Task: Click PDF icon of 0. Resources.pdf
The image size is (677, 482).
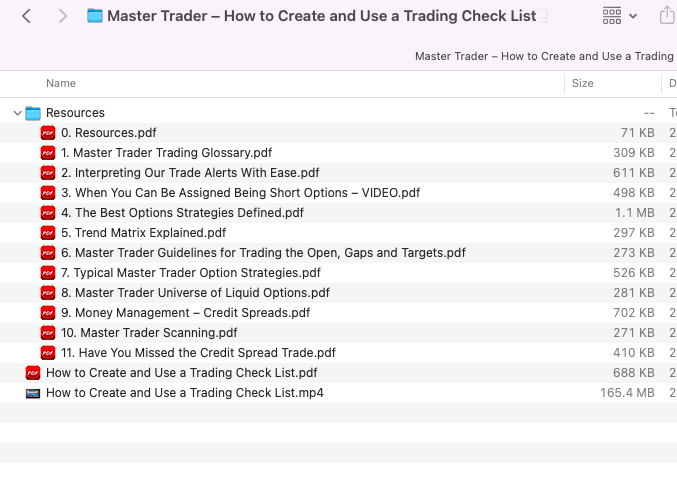Action: (48, 133)
